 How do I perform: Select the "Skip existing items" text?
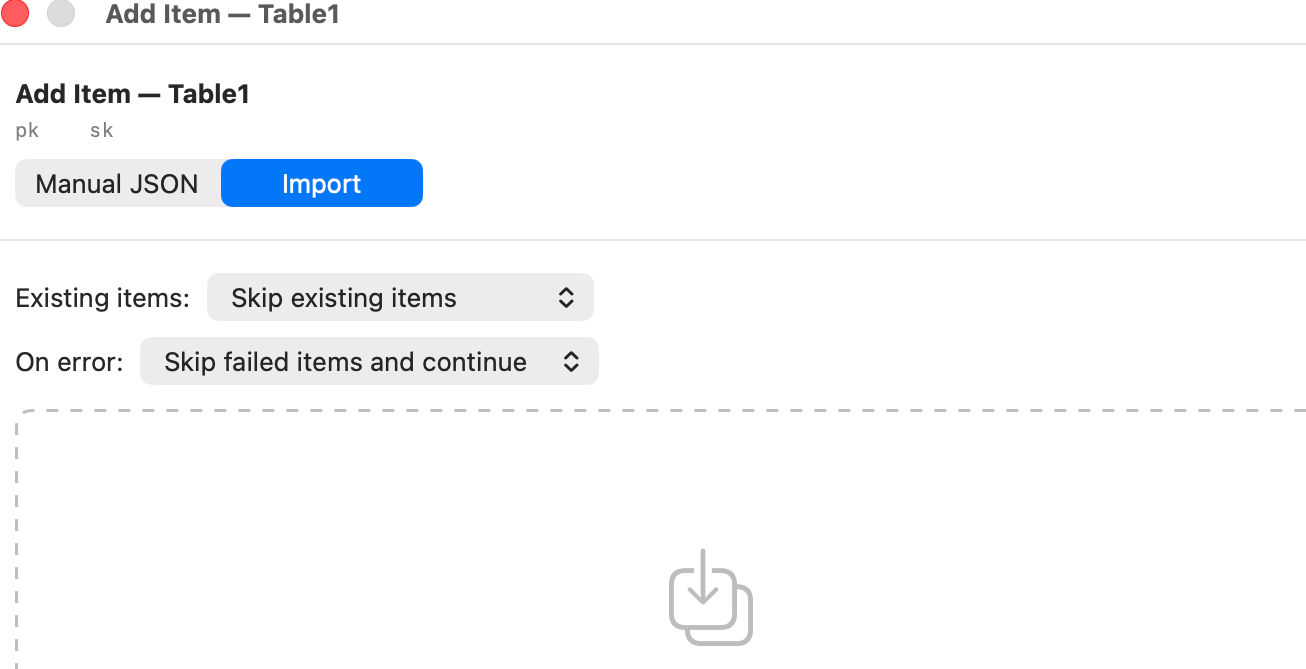point(344,298)
